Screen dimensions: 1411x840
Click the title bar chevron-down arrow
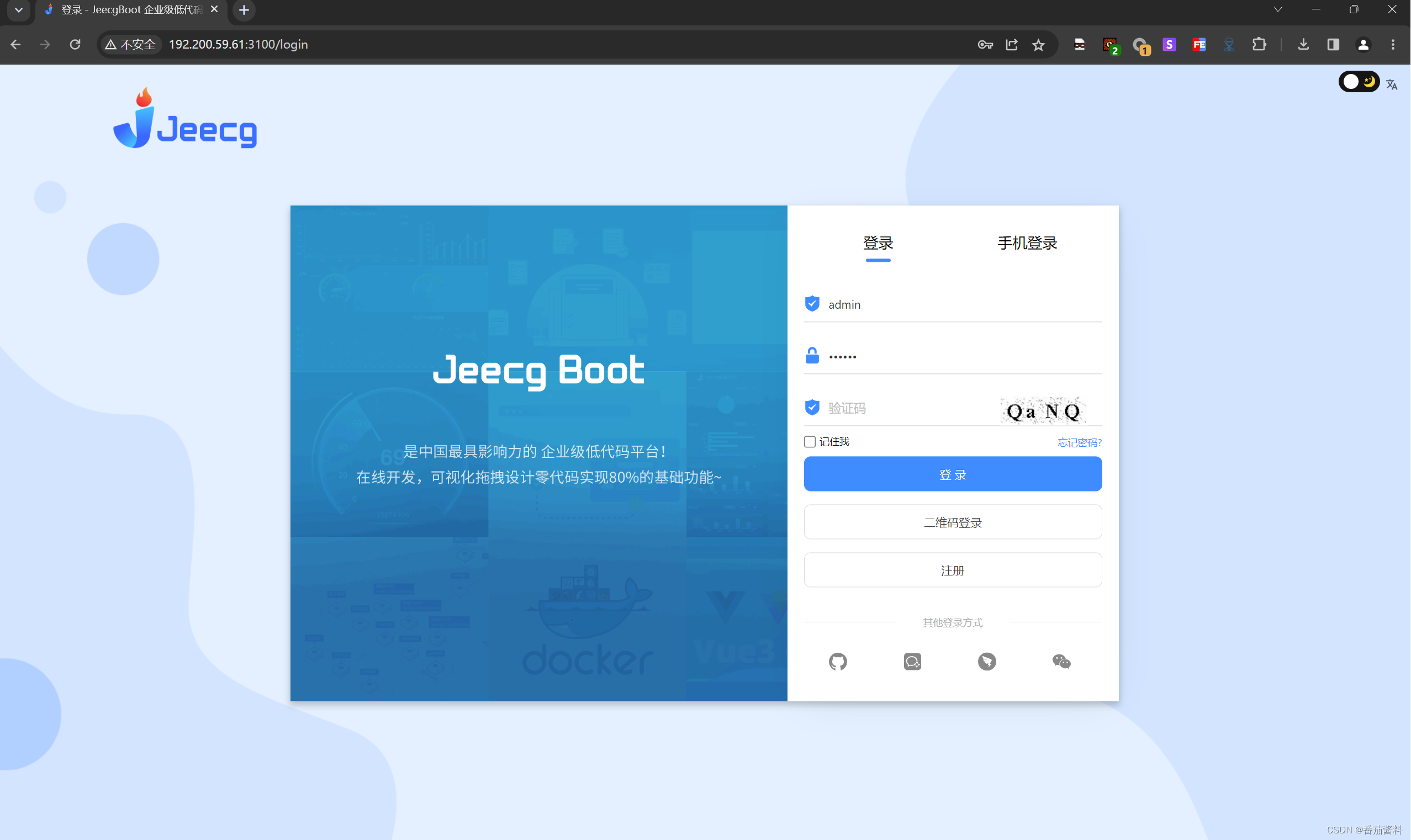pyautogui.click(x=1277, y=9)
